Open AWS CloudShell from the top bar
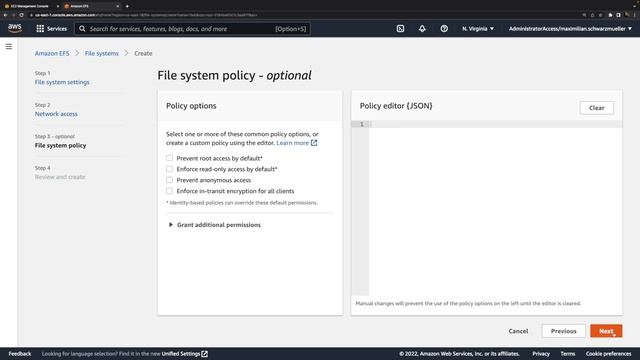The height and width of the screenshot is (360, 640). click(x=400, y=29)
